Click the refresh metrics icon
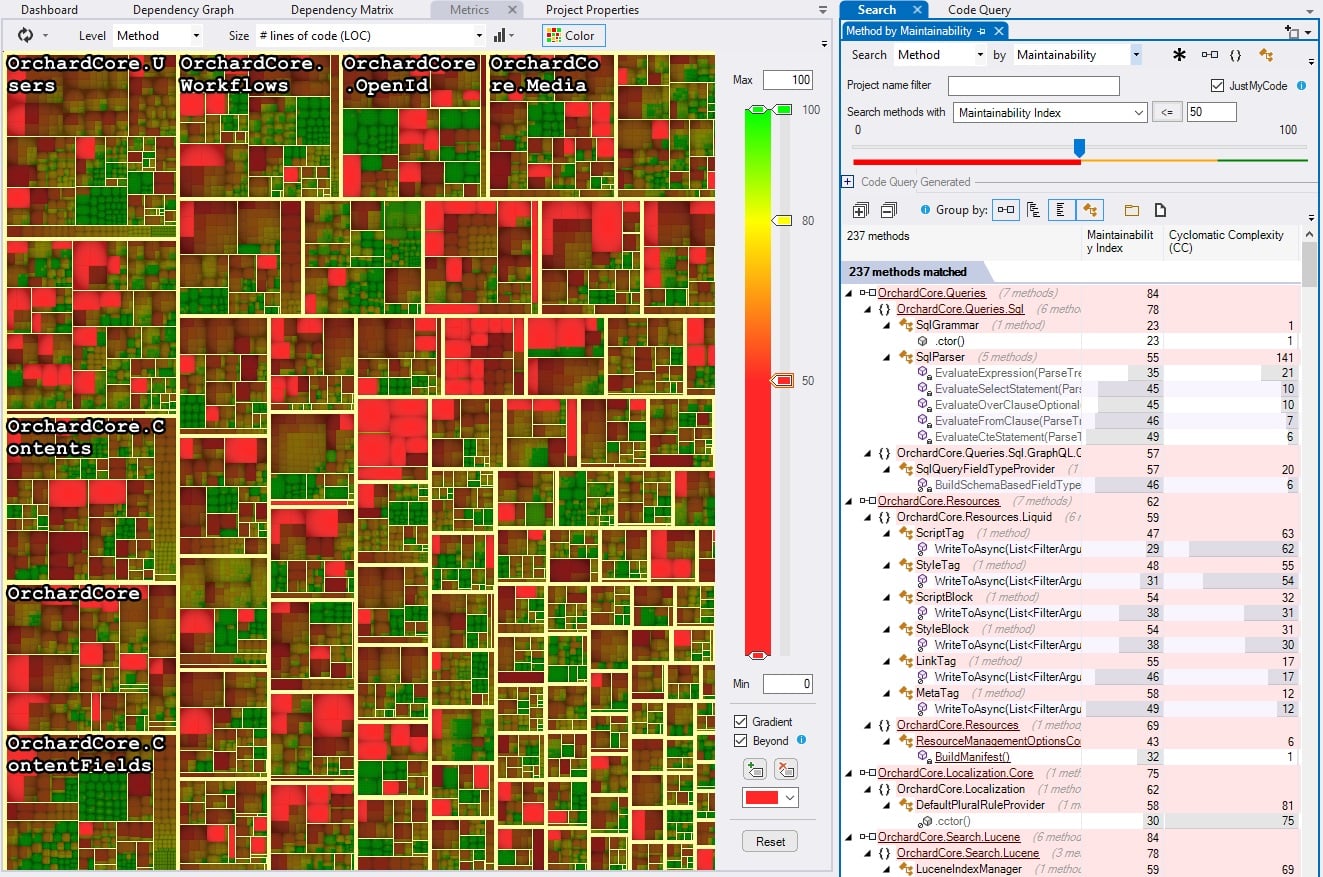Image resolution: width=1323 pixels, height=877 pixels. coord(26,35)
